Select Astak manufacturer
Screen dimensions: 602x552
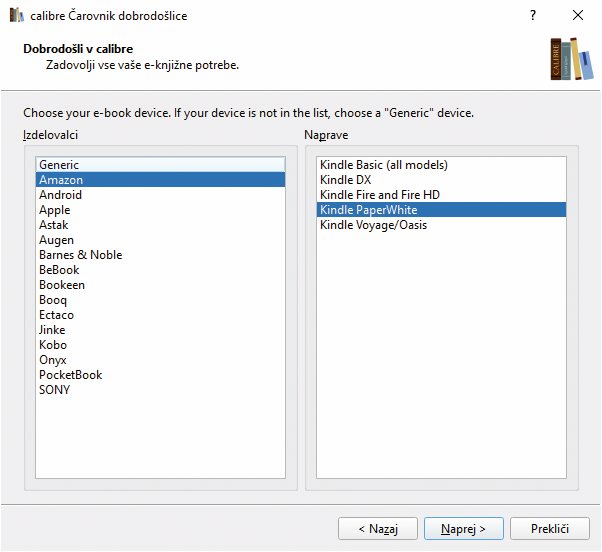point(160,225)
